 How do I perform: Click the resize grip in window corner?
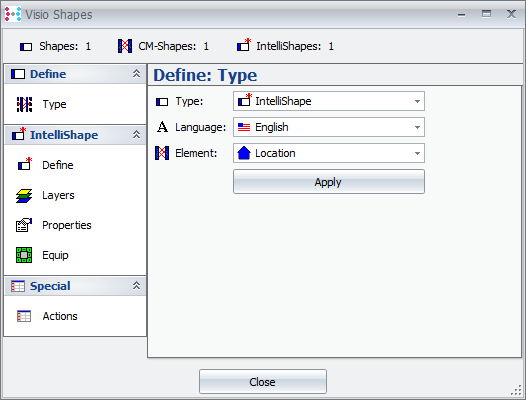click(517, 391)
